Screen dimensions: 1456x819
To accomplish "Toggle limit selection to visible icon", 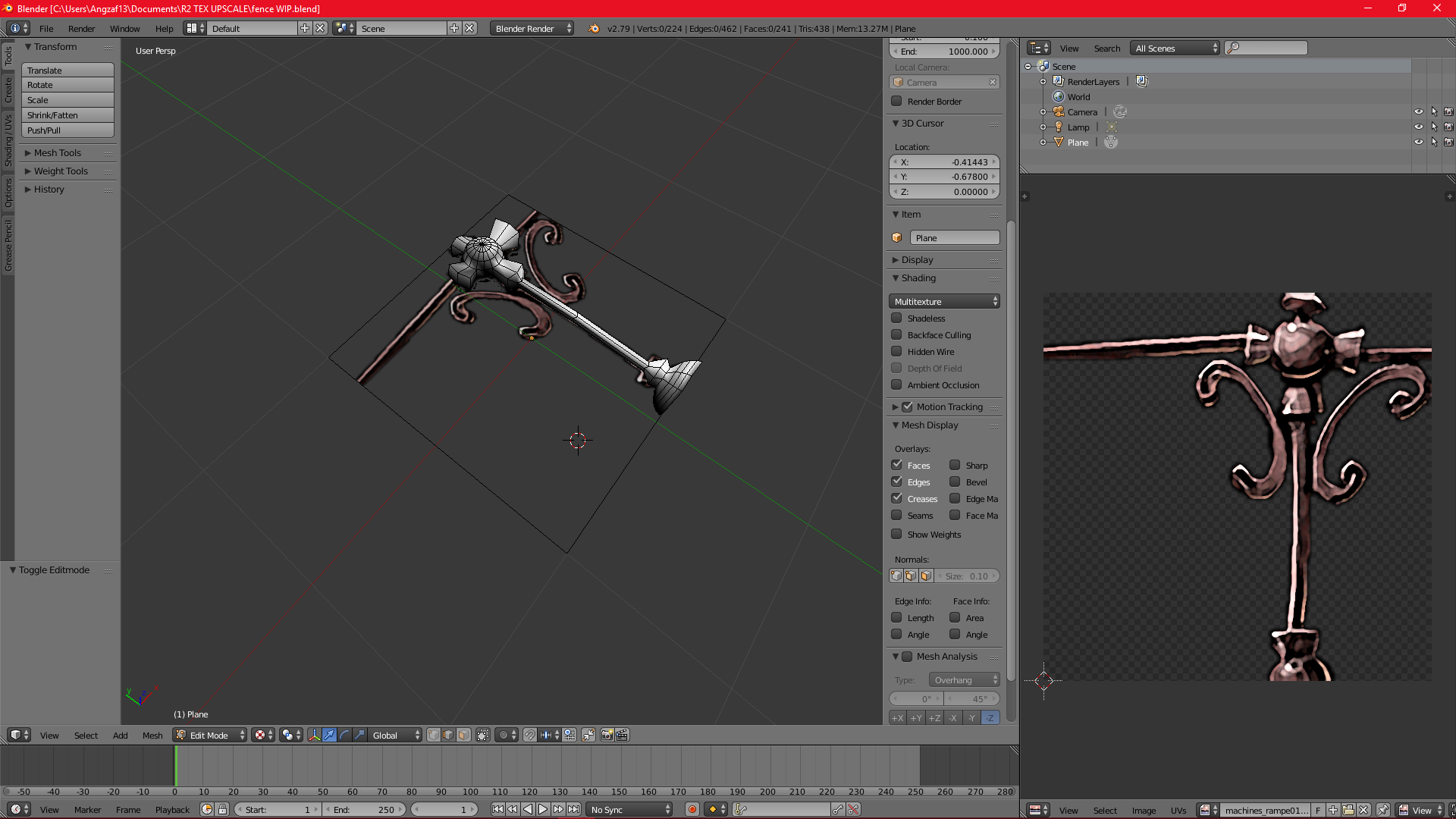I will (x=483, y=735).
